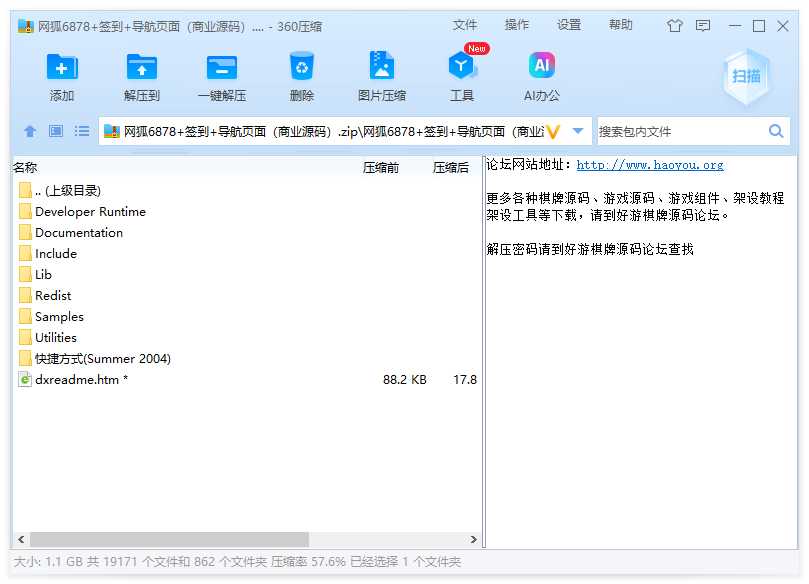Image resolution: width=809 pixels, height=584 pixels.
Task: Click the 快捷方式(Summer 2004) folder icon
Action: pos(25,358)
